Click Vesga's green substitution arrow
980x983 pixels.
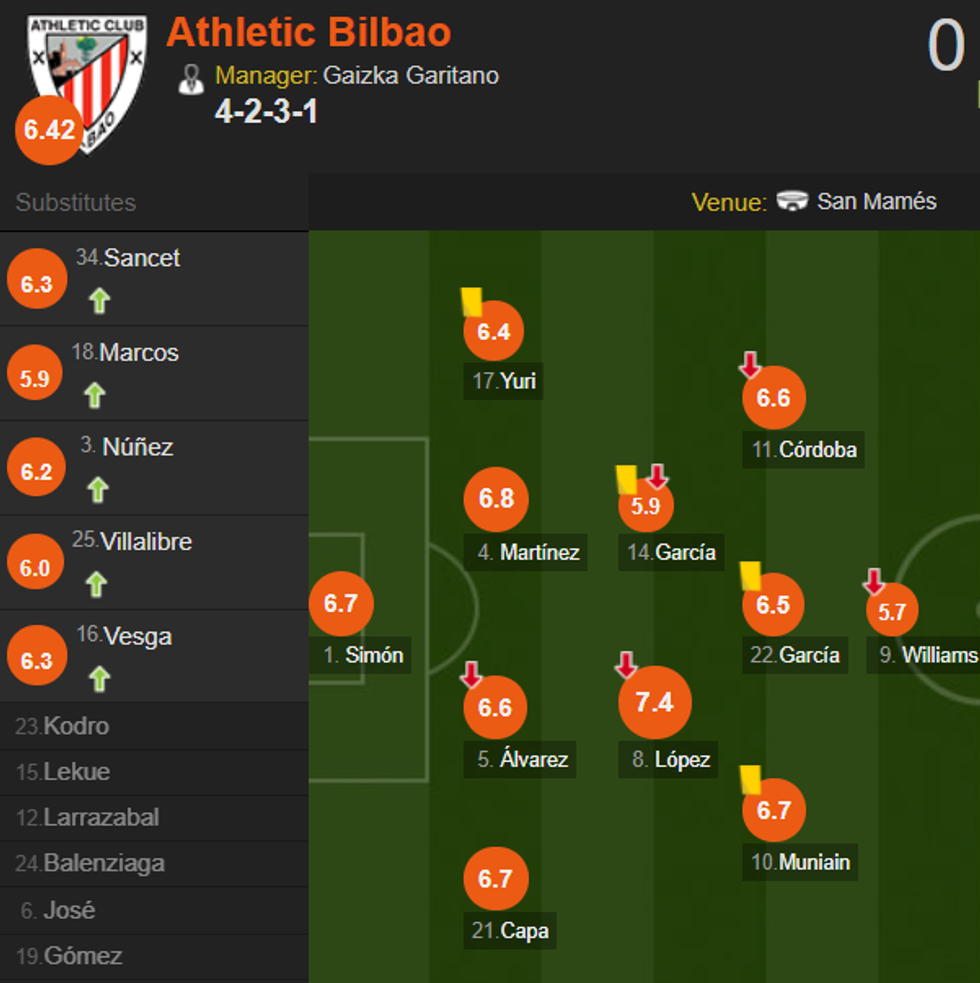pos(98,679)
